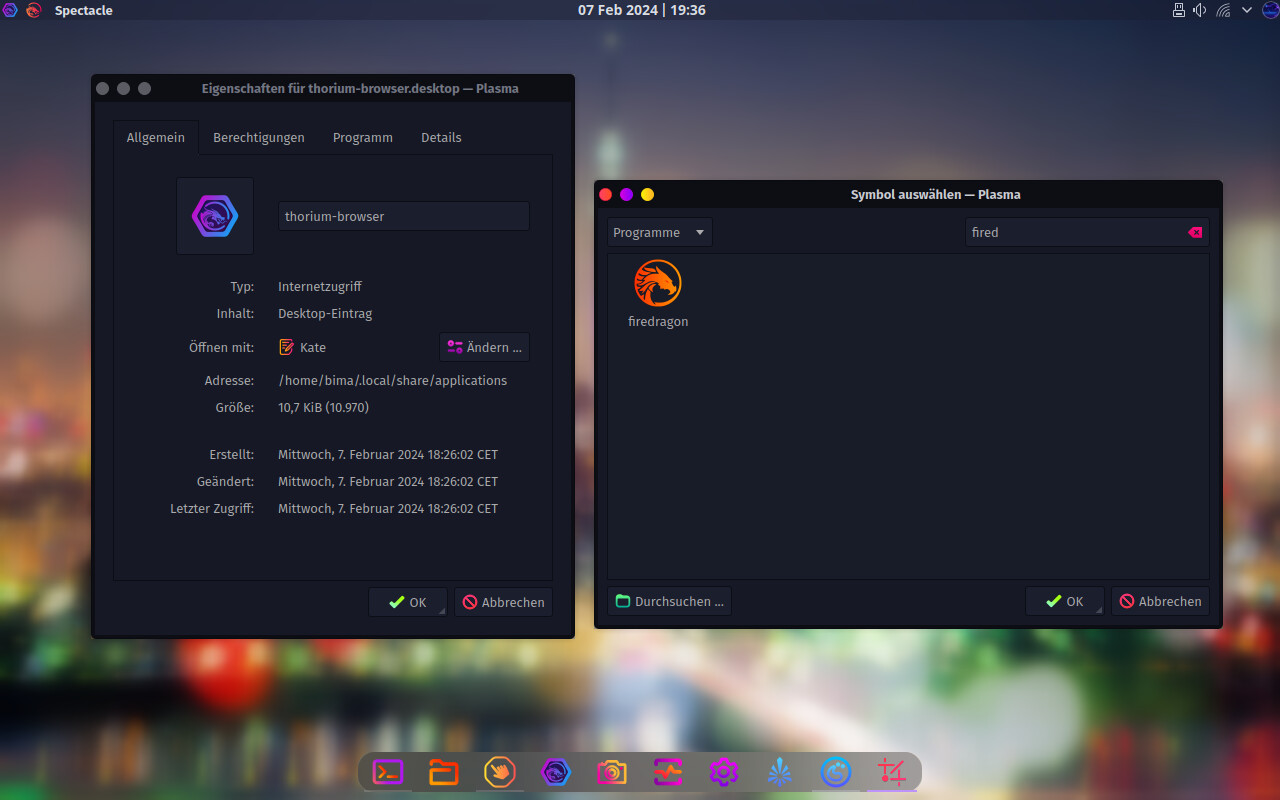This screenshot has height=800, width=1280.
Task: Open the Wi-Fi network tray icon
Action: tap(1223, 10)
